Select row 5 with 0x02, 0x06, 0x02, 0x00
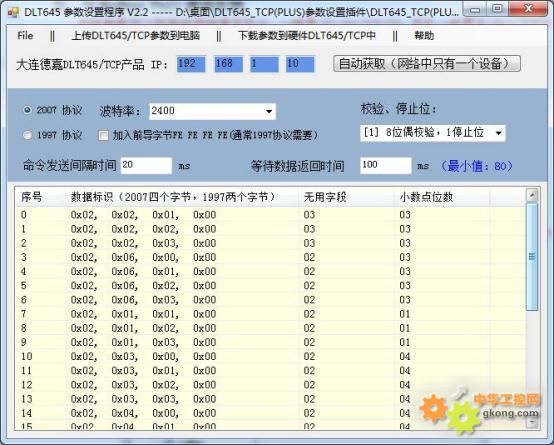 [270, 286]
